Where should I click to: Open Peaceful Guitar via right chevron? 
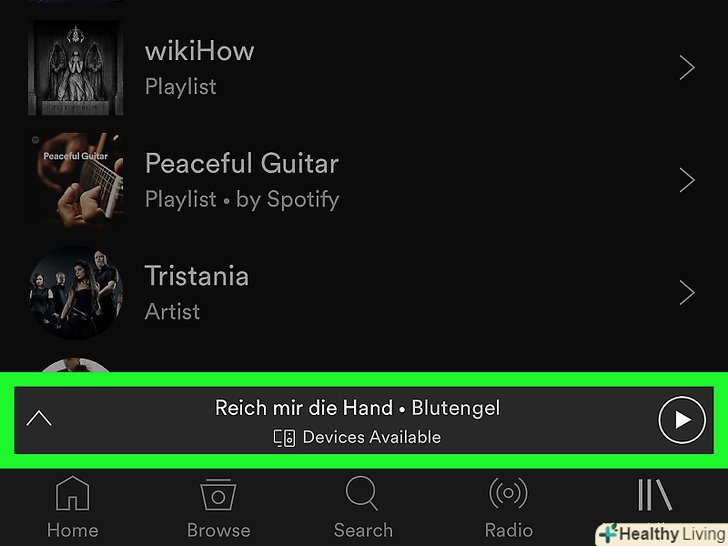click(687, 180)
